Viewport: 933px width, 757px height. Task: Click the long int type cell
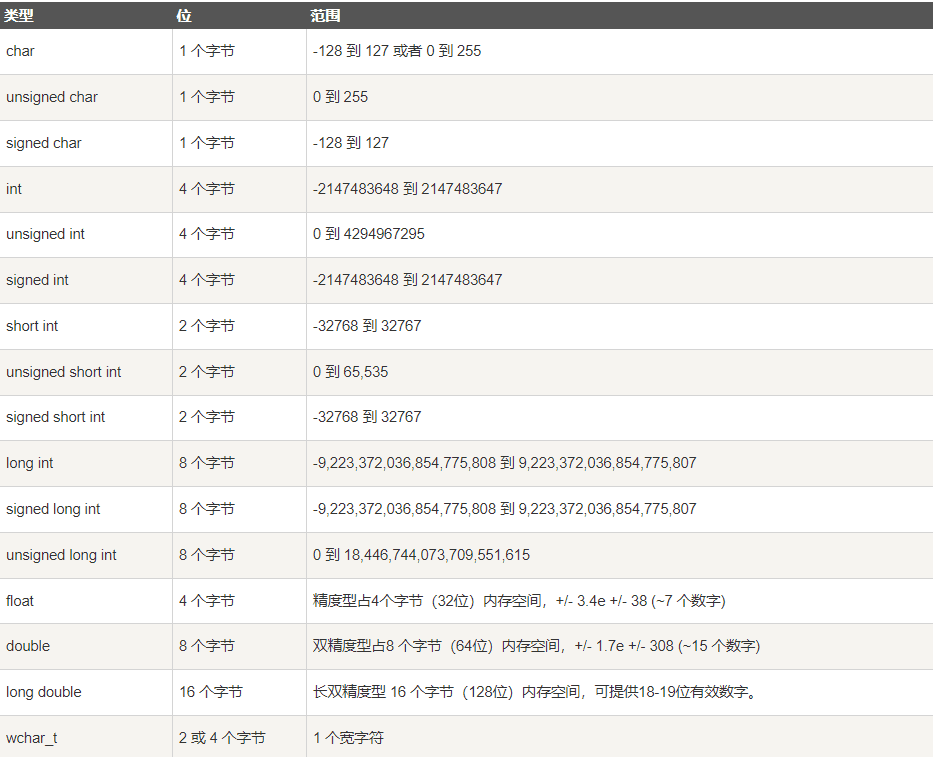coord(30,463)
